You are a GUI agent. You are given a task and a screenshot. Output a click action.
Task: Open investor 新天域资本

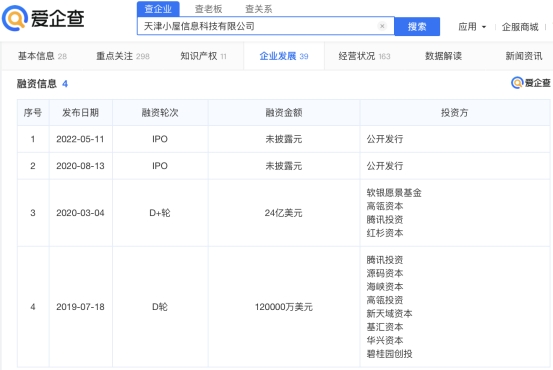click(389, 313)
